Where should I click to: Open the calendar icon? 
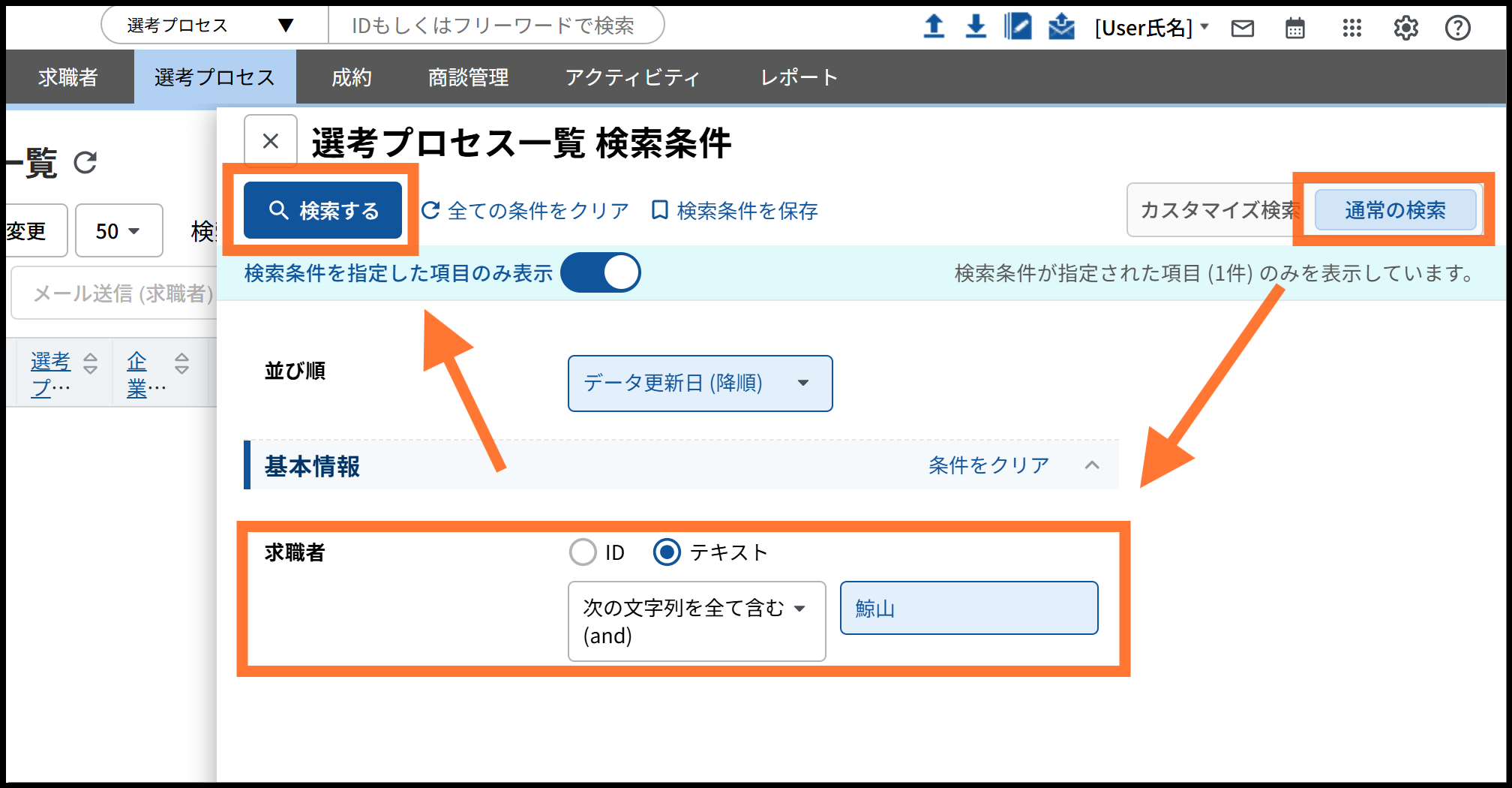pos(1295,29)
